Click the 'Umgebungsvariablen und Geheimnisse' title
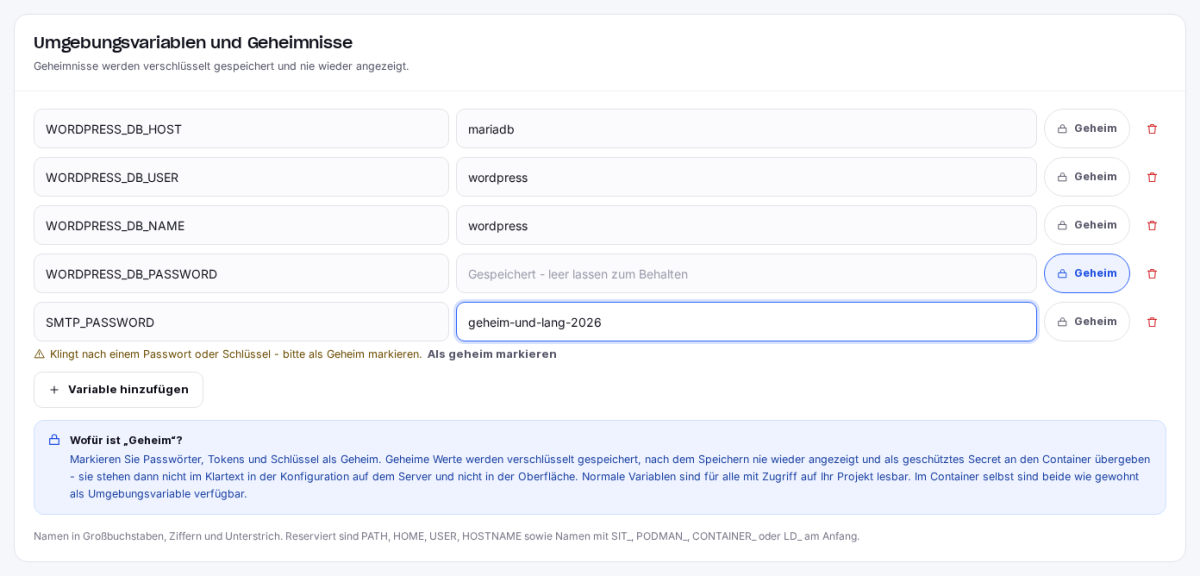 tap(193, 42)
